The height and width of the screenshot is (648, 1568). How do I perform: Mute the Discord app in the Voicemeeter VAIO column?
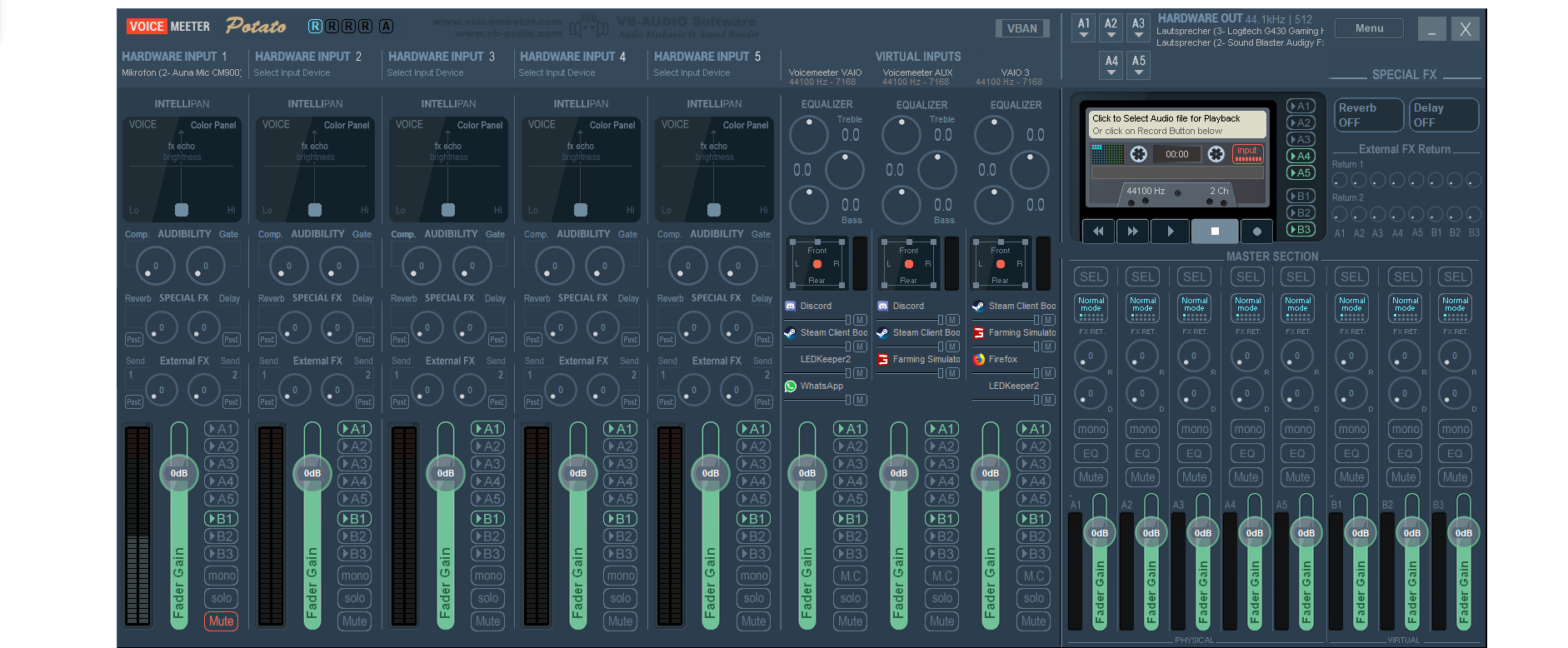click(x=860, y=320)
